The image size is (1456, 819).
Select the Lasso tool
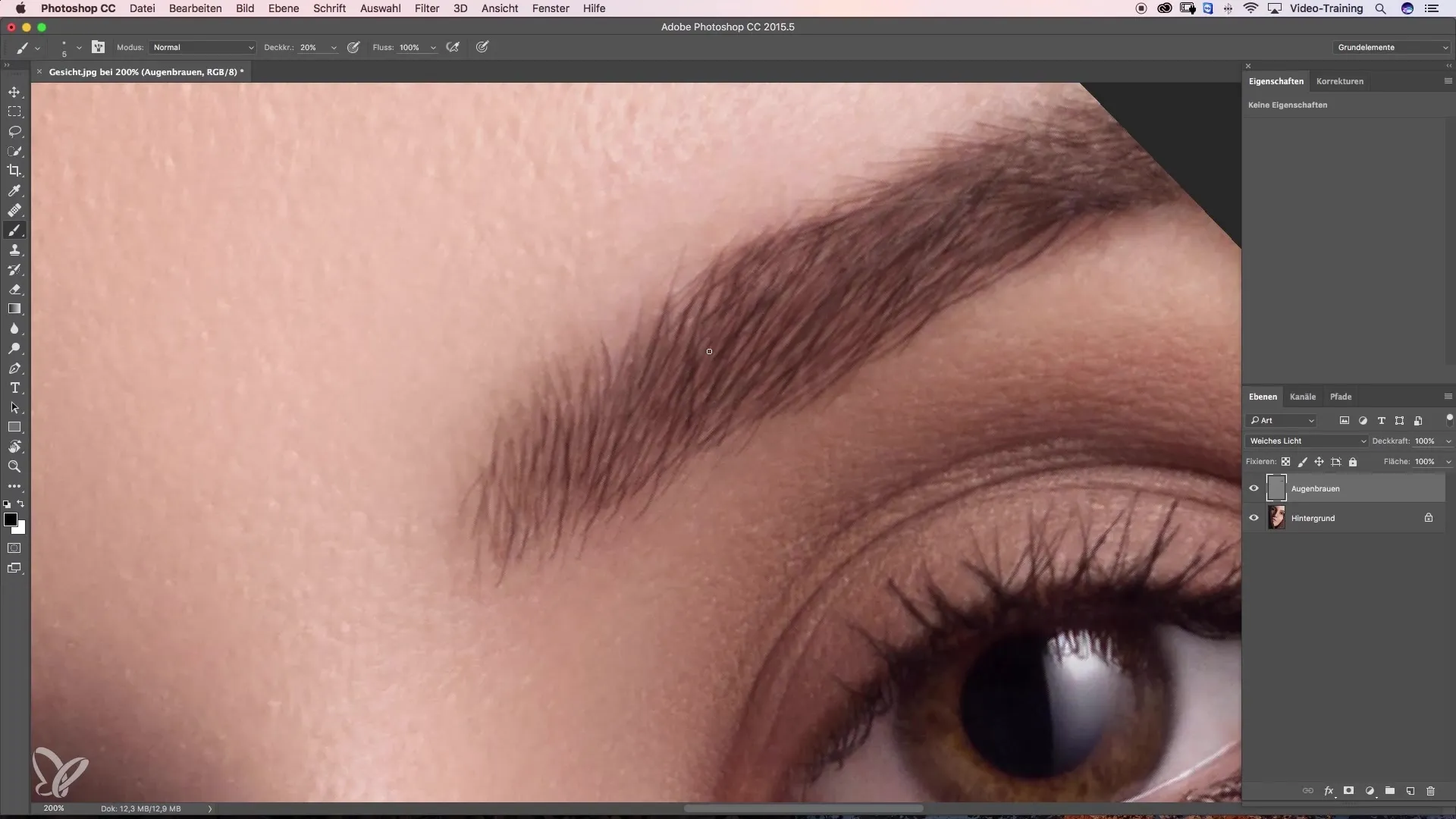pos(14,131)
